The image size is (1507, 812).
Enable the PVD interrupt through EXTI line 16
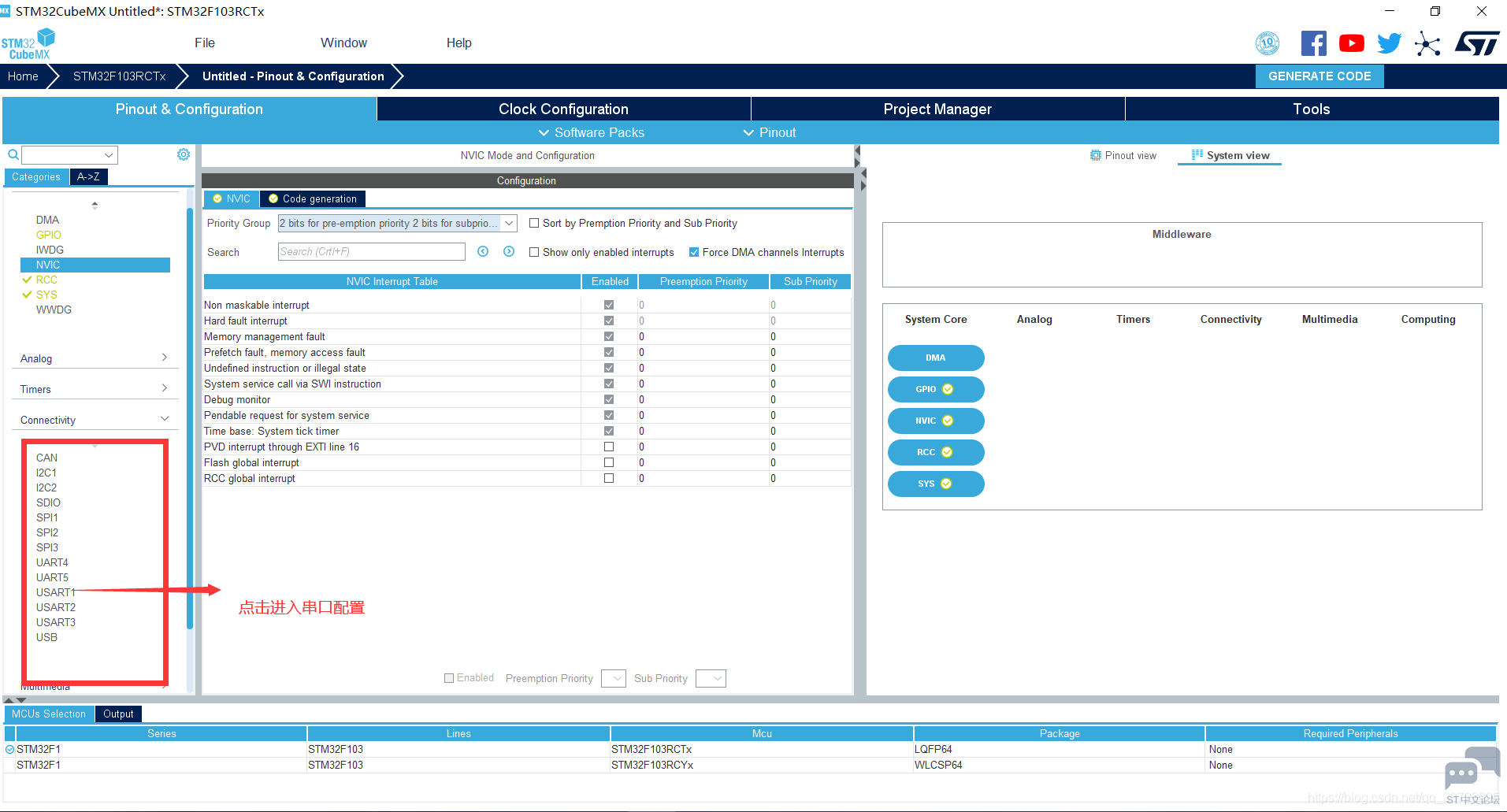tap(609, 447)
